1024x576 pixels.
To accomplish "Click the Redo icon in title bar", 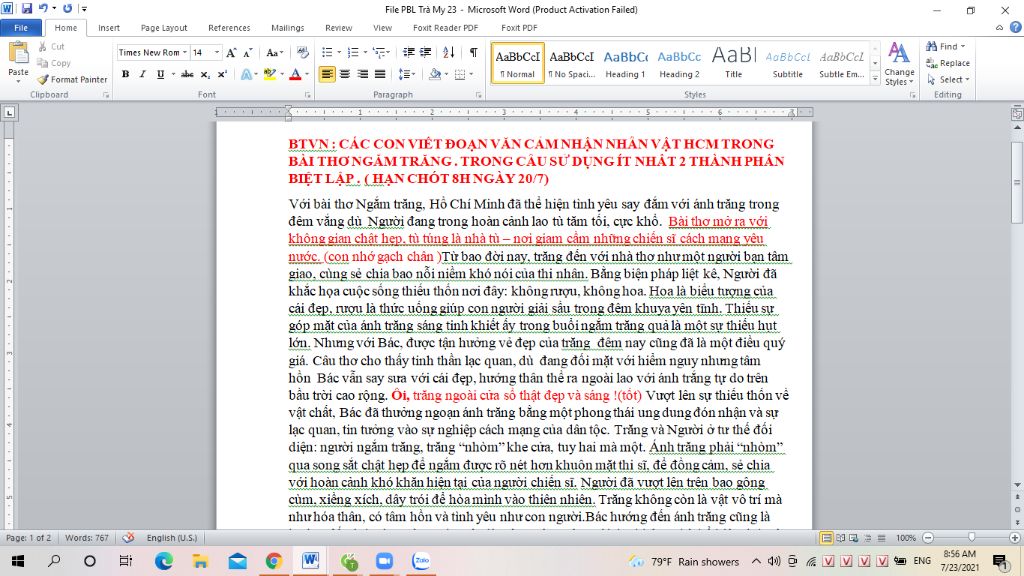I will [67, 8].
